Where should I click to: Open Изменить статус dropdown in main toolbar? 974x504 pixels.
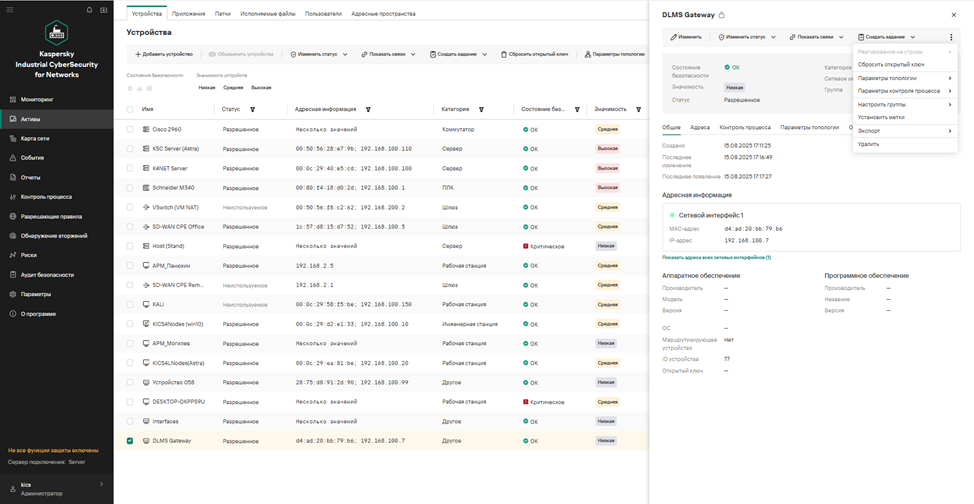[319, 55]
